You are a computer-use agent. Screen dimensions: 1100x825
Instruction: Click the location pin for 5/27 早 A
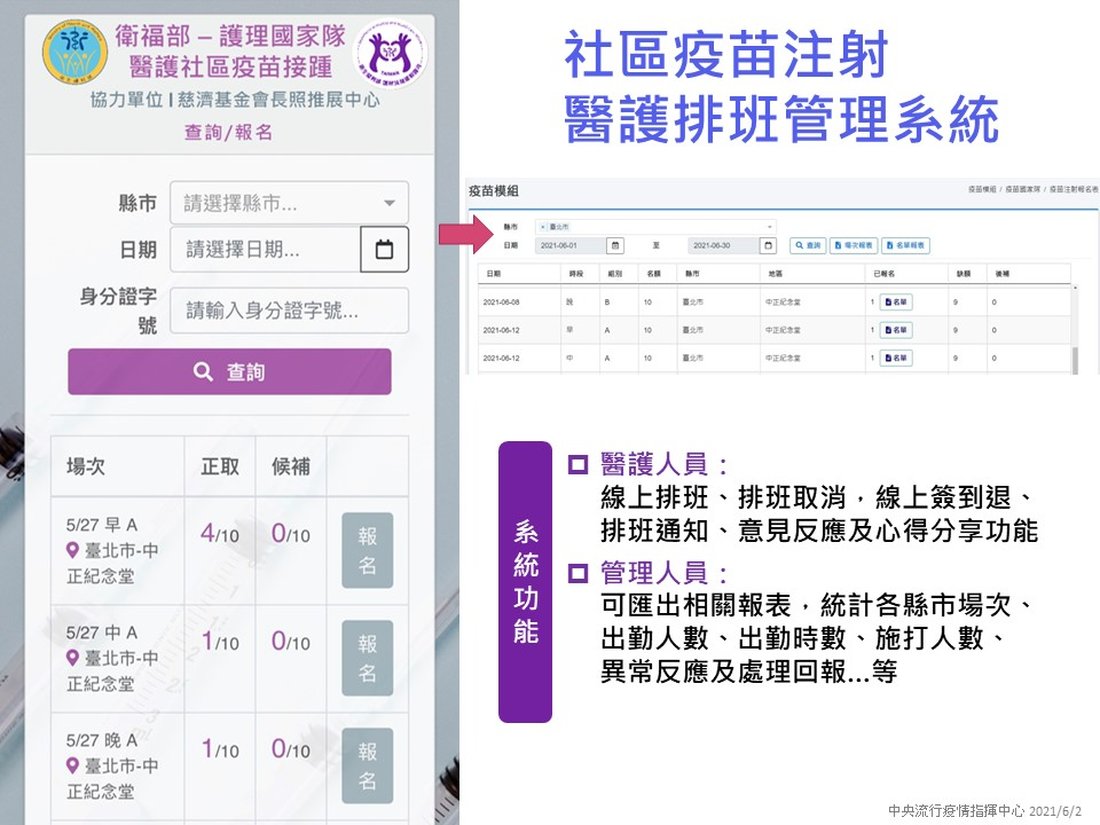point(72,550)
